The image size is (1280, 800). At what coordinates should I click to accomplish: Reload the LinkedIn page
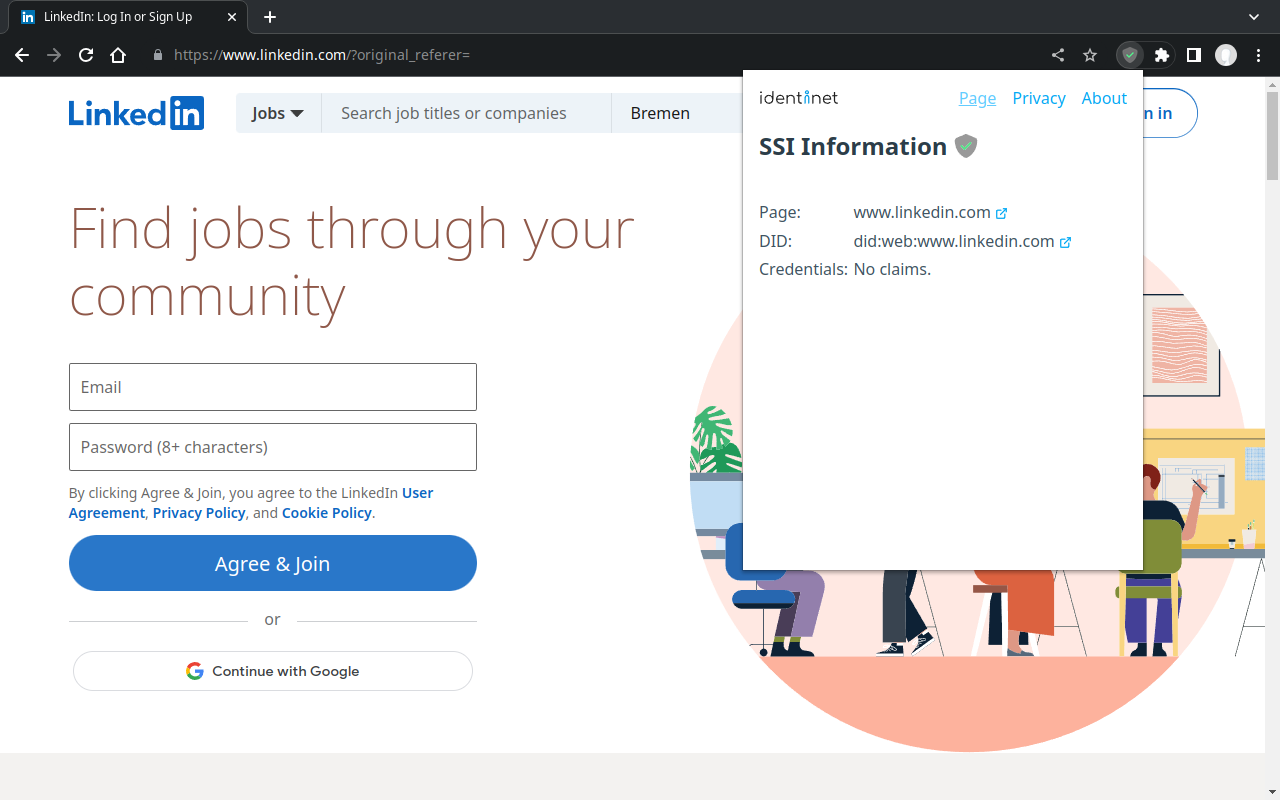(86, 55)
